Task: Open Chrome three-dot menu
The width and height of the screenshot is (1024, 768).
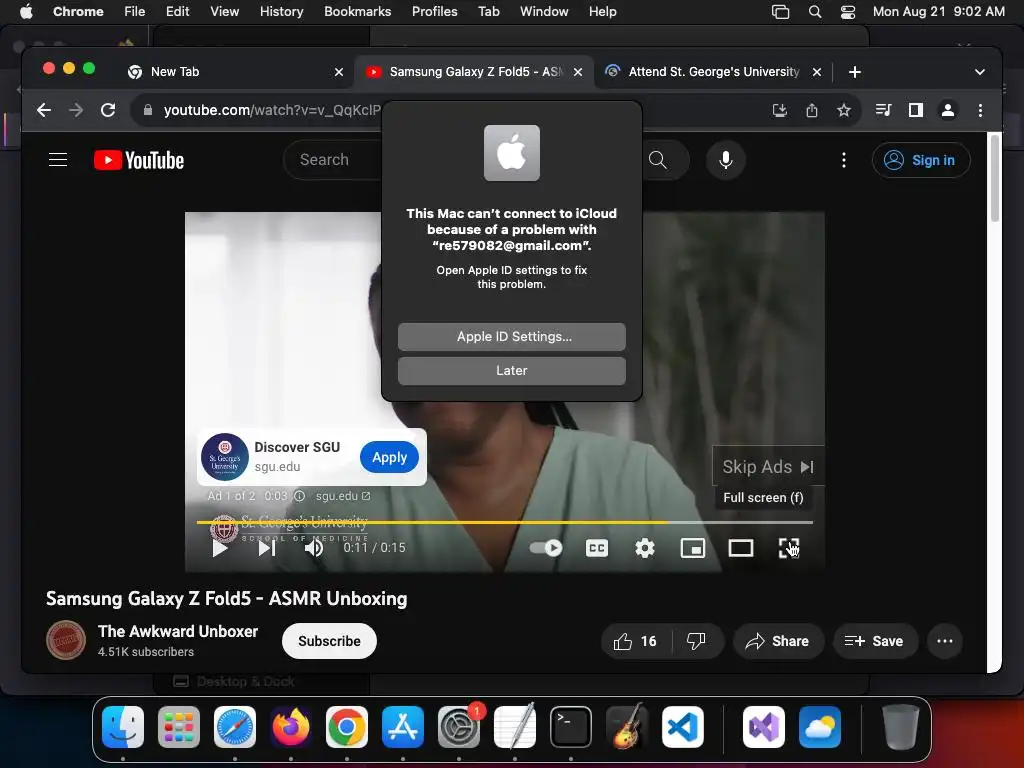Action: coord(980,110)
